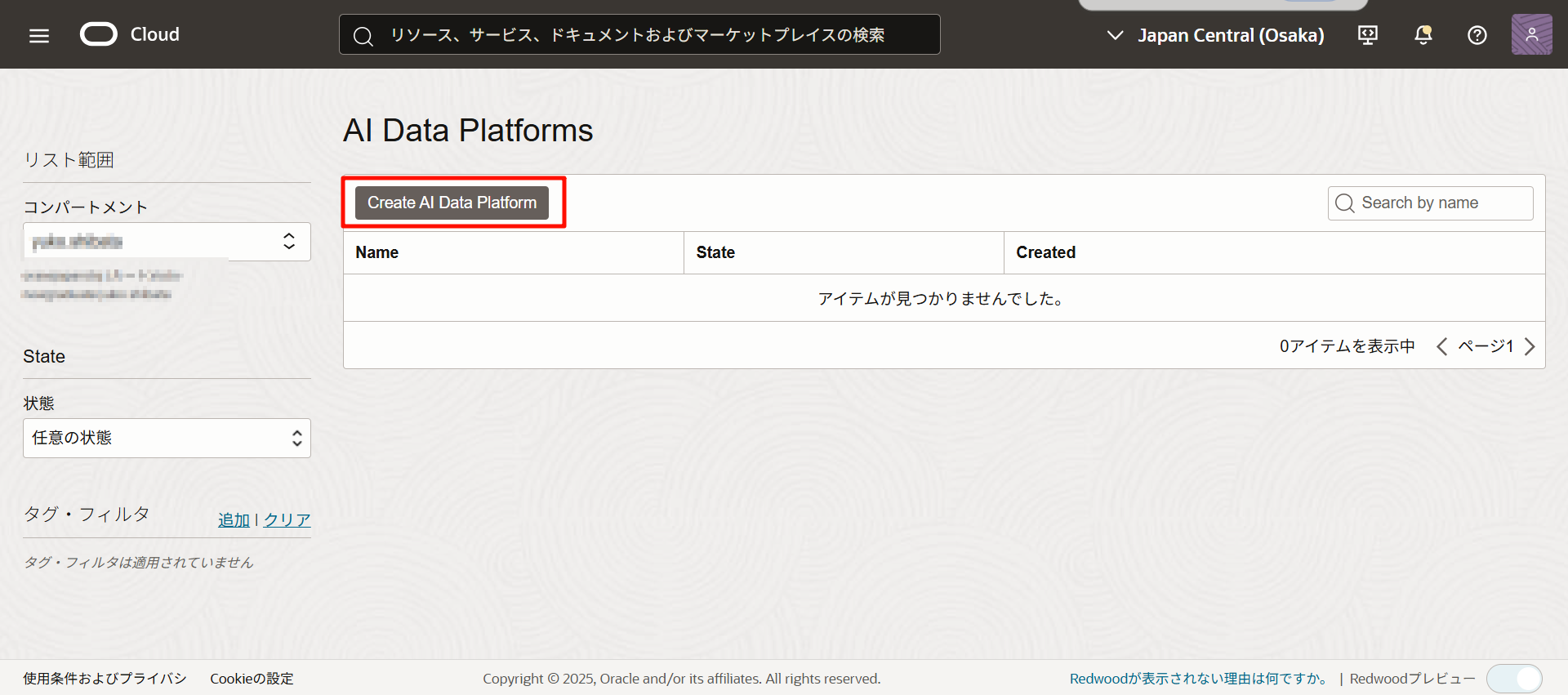This screenshot has width=1568, height=695.
Task: Open the hamburger navigation menu
Action: pyautogui.click(x=39, y=35)
